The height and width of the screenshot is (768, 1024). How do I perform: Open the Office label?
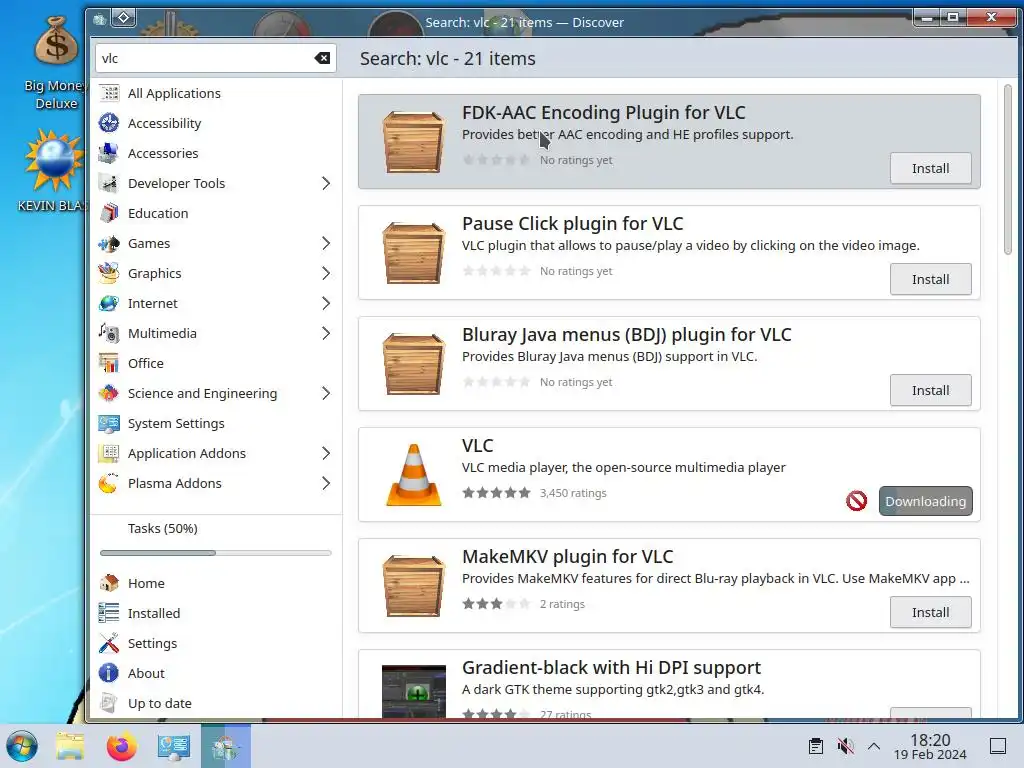(146, 364)
